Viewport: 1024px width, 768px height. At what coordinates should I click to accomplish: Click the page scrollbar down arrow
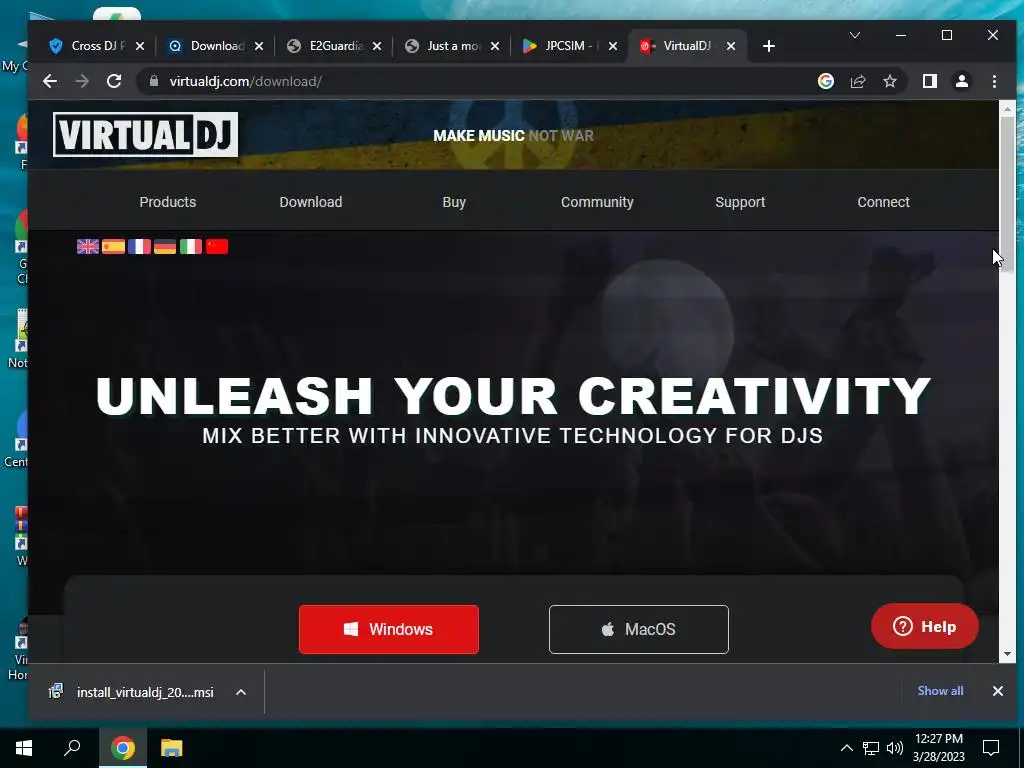click(1007, 654)
